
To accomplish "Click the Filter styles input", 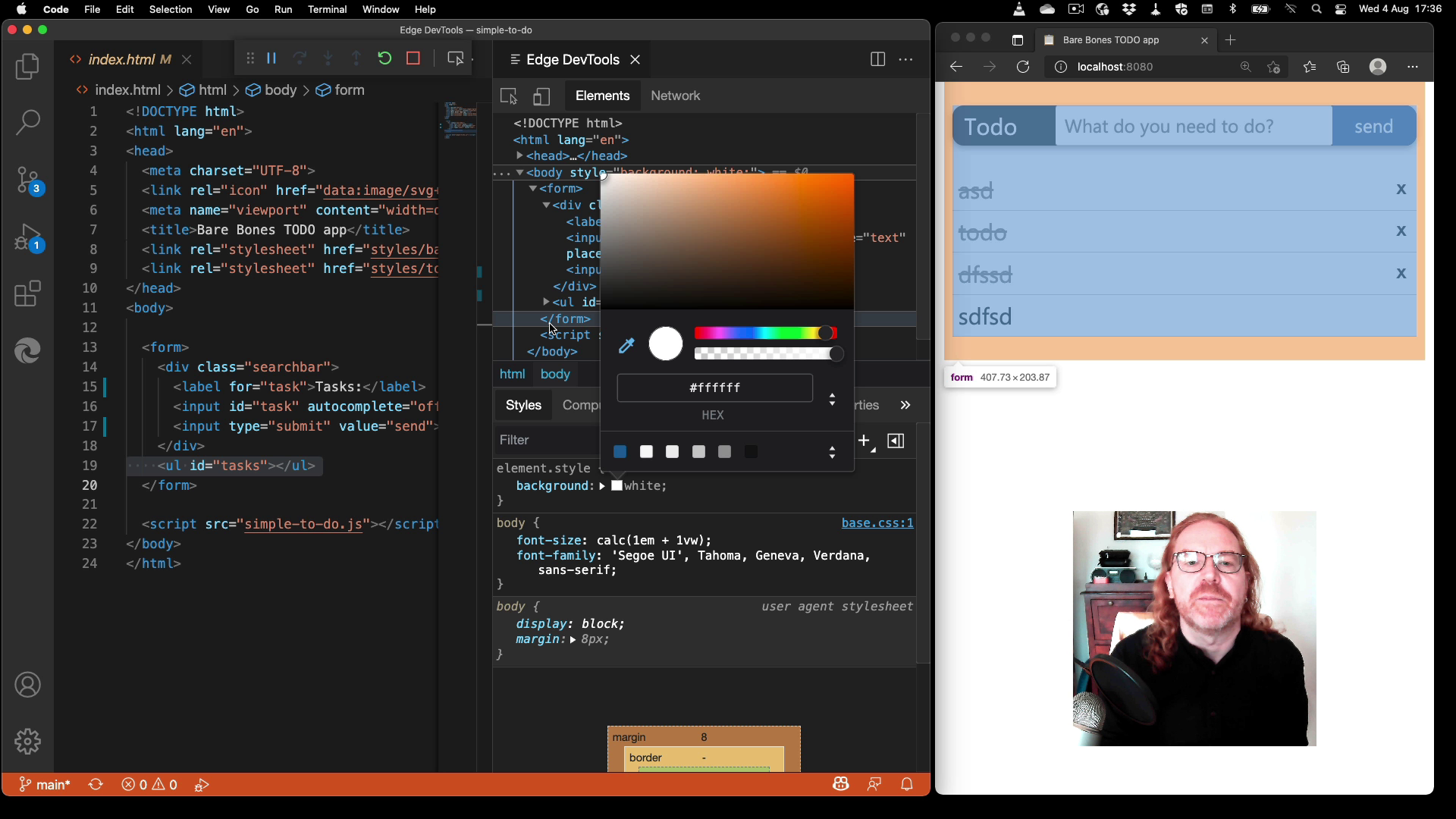I will (548, 441).
